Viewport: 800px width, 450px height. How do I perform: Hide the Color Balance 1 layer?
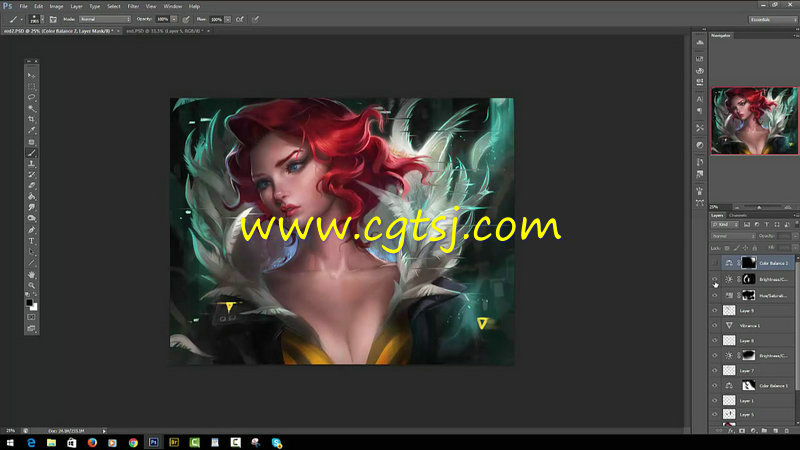715,386
